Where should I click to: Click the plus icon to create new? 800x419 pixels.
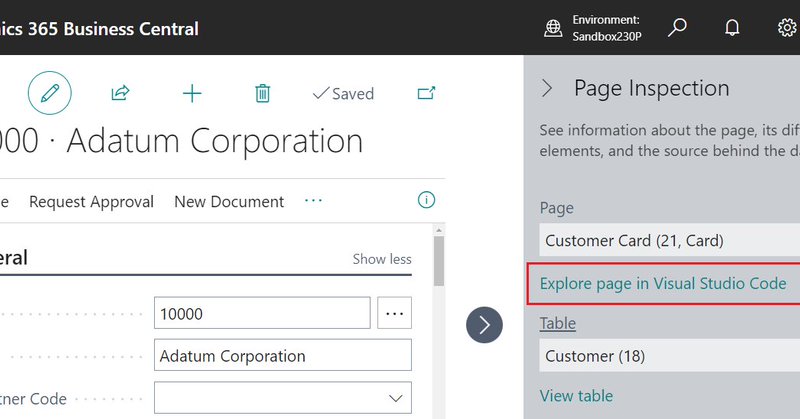coord(192,93)
